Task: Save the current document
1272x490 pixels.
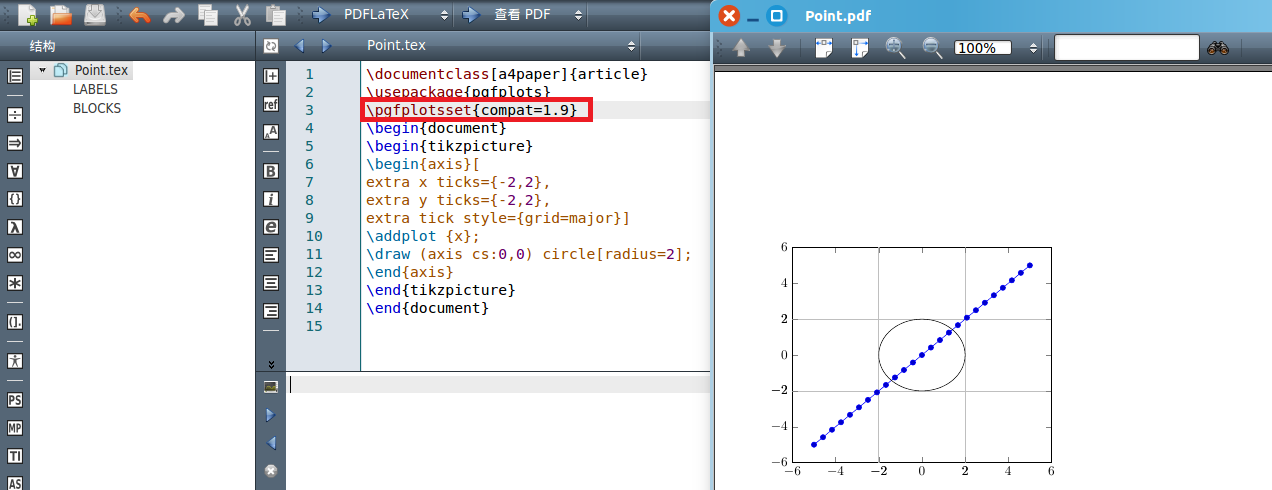Action: point(94,15)
